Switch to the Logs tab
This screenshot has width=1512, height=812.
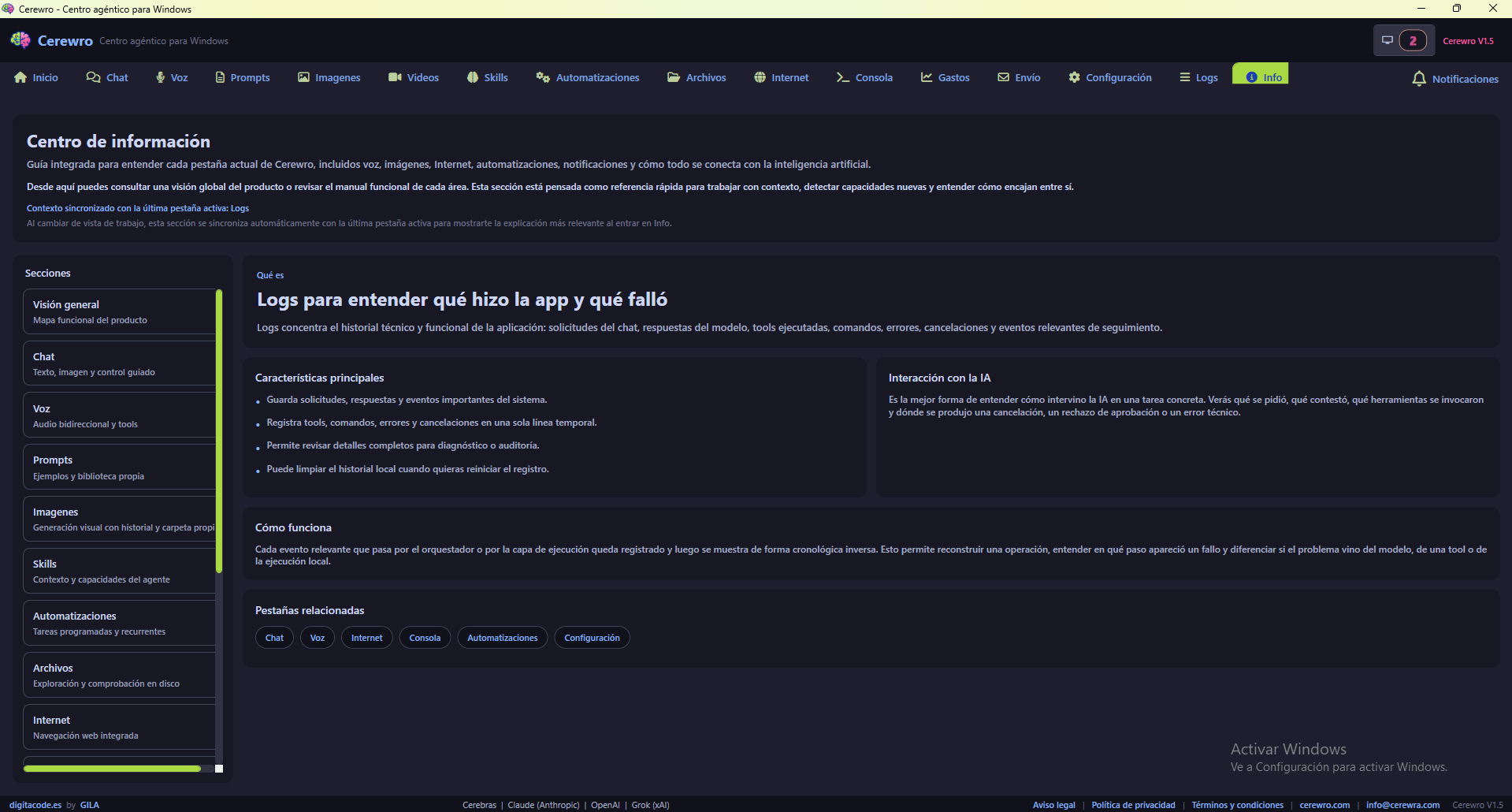tap(1198, 77)
